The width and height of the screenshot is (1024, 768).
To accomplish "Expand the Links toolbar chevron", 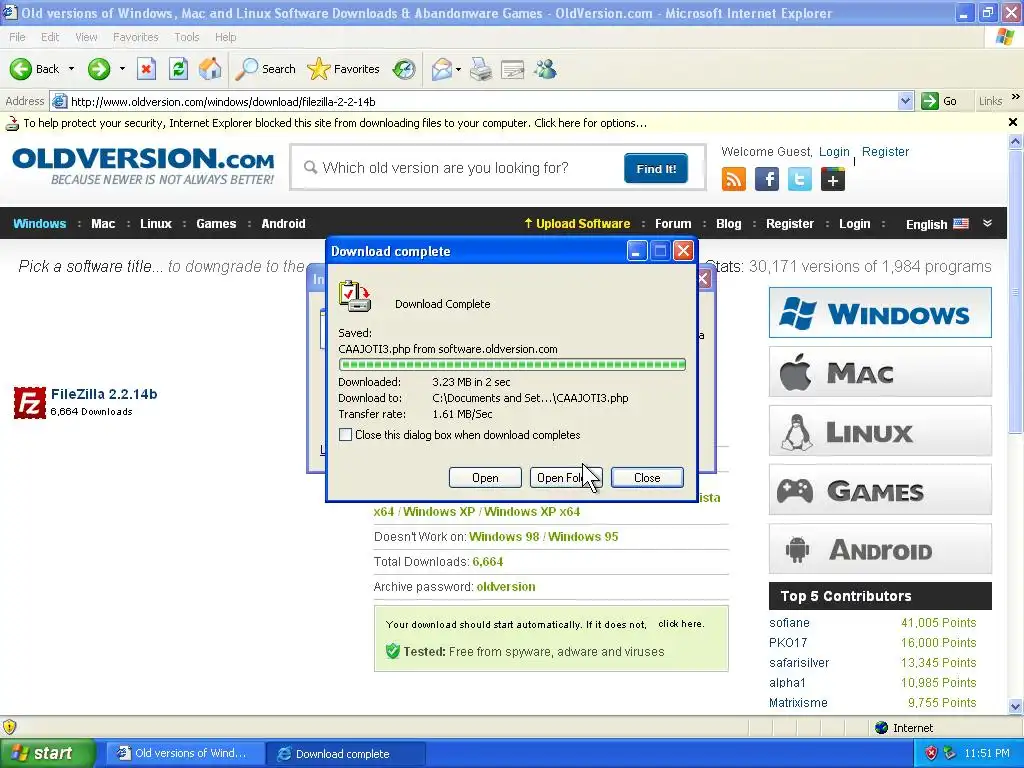I will 1015,97.
